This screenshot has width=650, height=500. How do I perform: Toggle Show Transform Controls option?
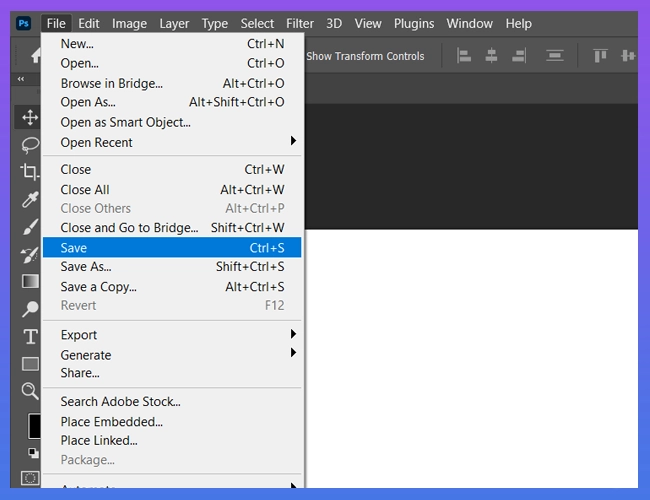(x=364, y=56)
